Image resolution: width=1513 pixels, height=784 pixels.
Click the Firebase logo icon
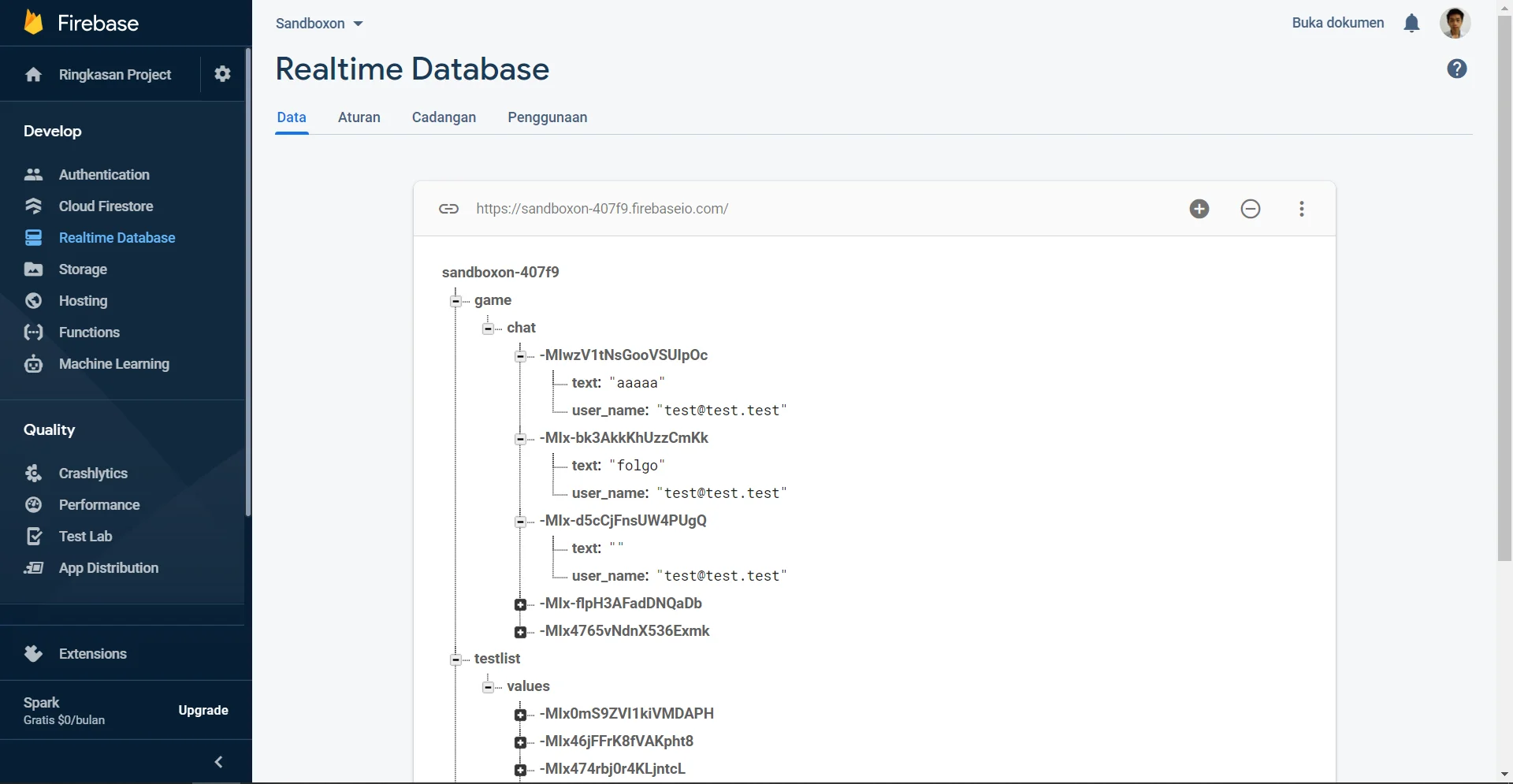tap(33, 22)
